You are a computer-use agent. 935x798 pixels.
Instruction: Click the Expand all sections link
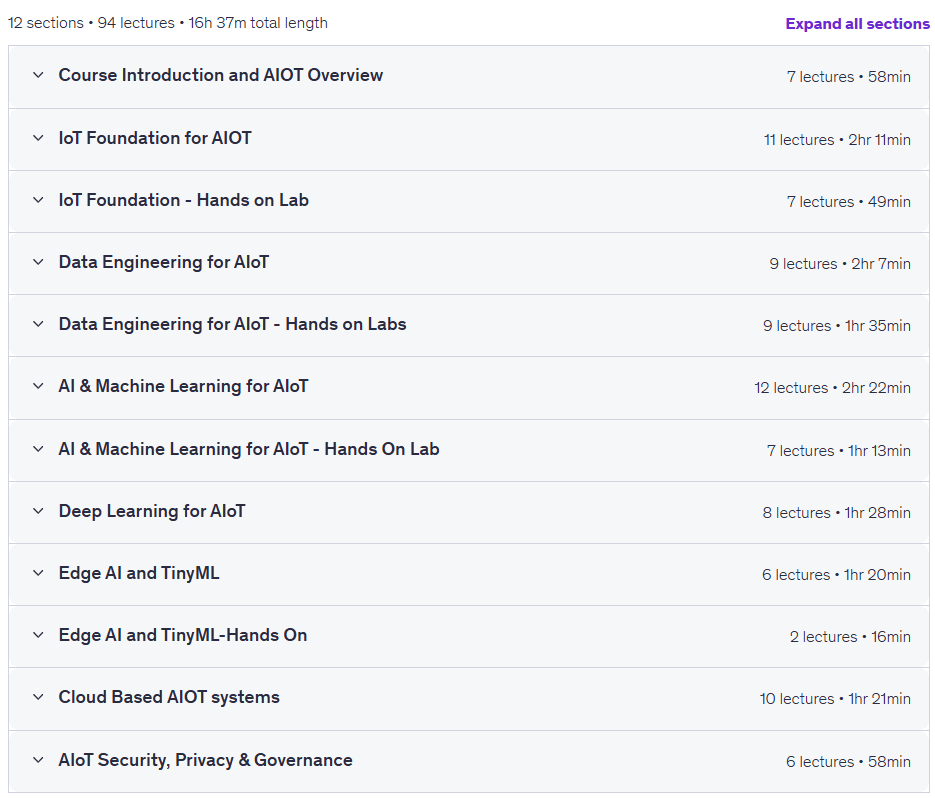[857, 24]
